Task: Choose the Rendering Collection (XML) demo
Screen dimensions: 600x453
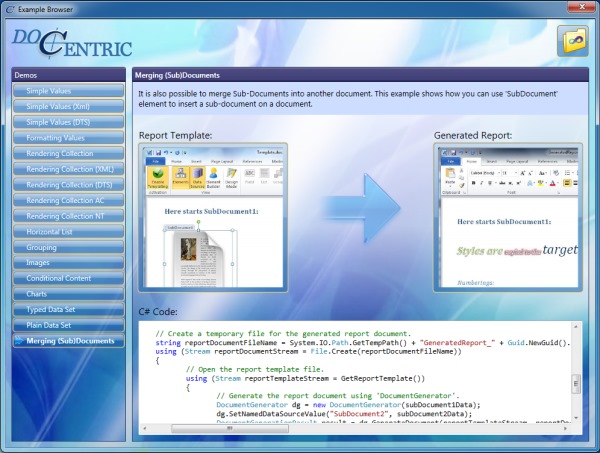Action: pos(68,169)
